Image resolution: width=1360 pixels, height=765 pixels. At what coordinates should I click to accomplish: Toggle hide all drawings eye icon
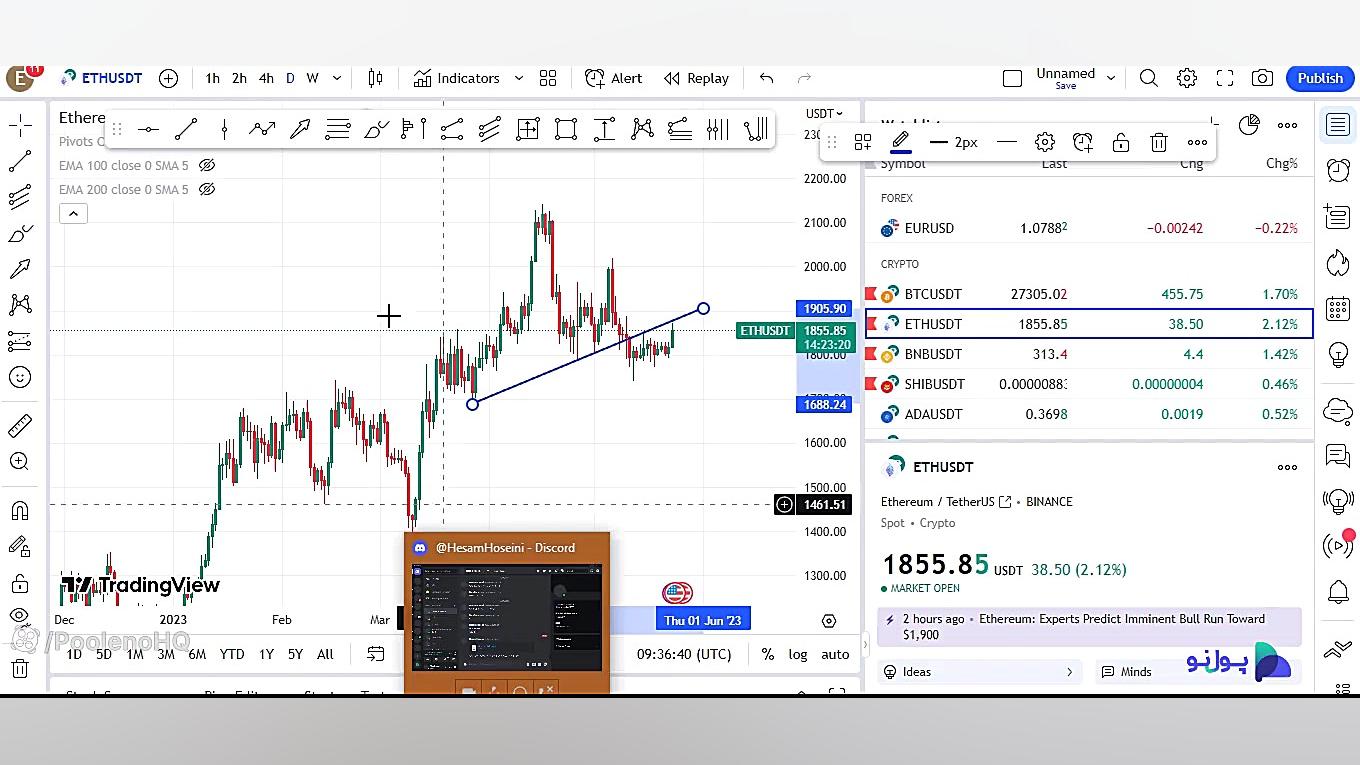(20, 616)
